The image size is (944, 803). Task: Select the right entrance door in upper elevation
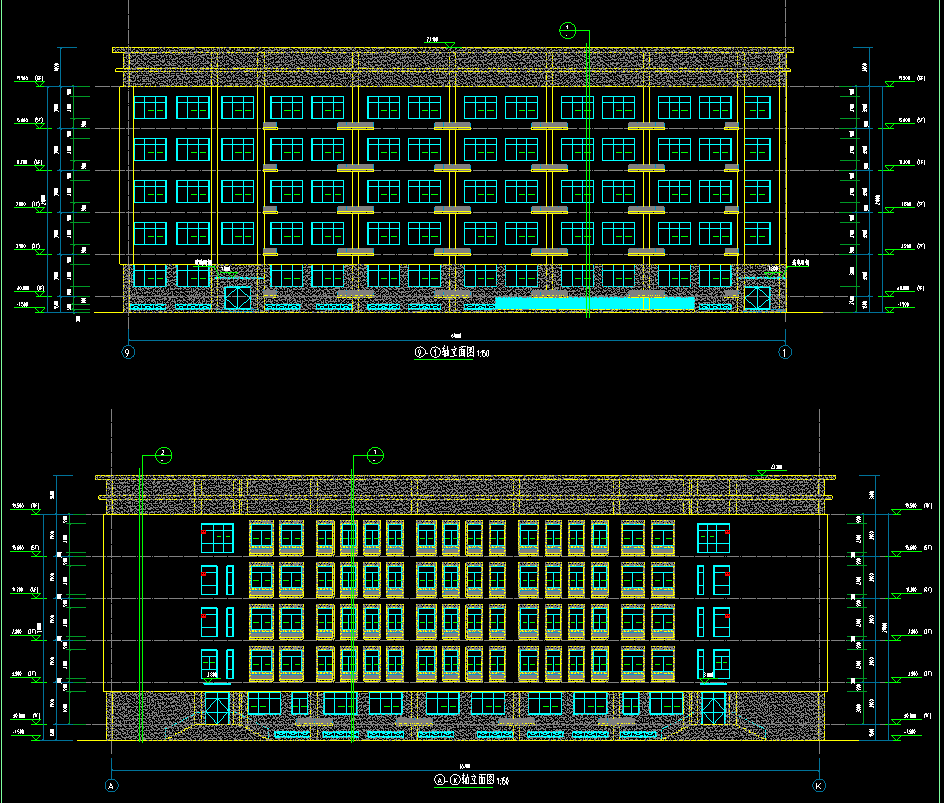click(757, 298)
